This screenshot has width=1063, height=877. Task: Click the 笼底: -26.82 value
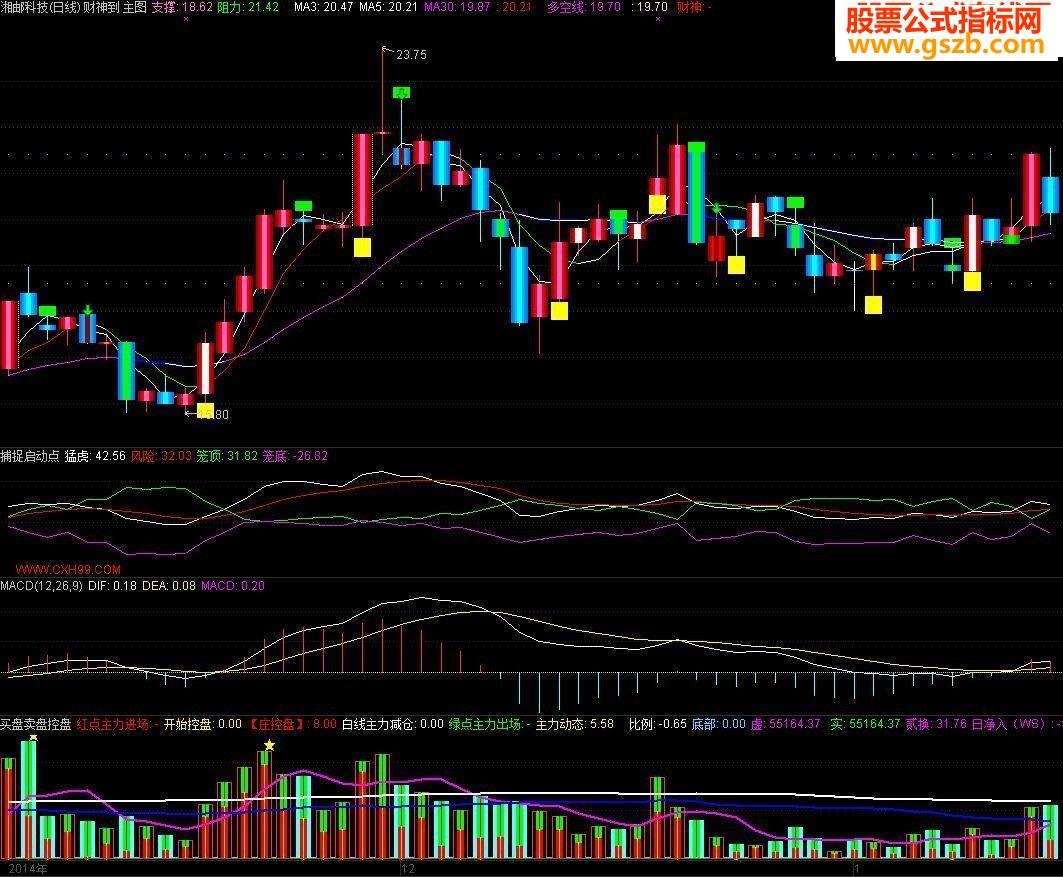(295, 456)
